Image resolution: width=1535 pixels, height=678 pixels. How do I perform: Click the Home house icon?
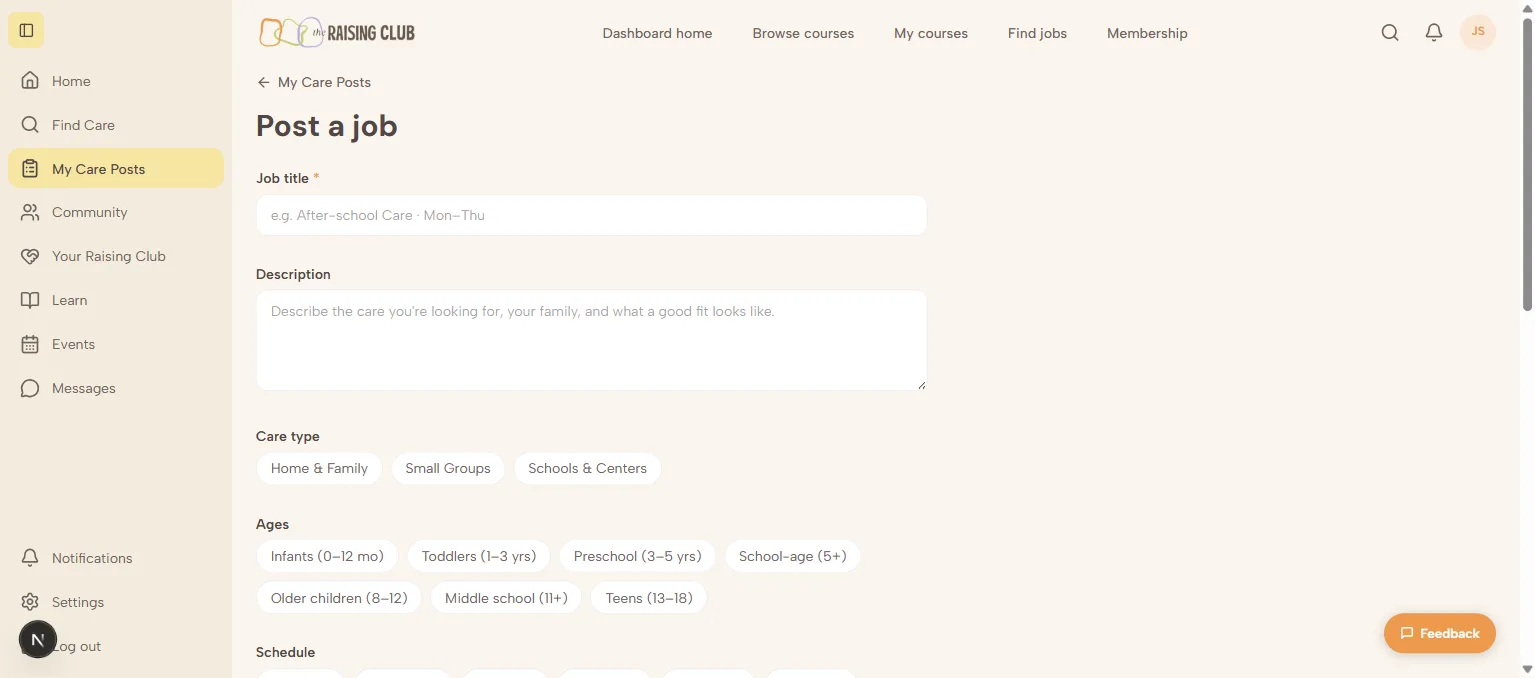click(x=30, y=81)
